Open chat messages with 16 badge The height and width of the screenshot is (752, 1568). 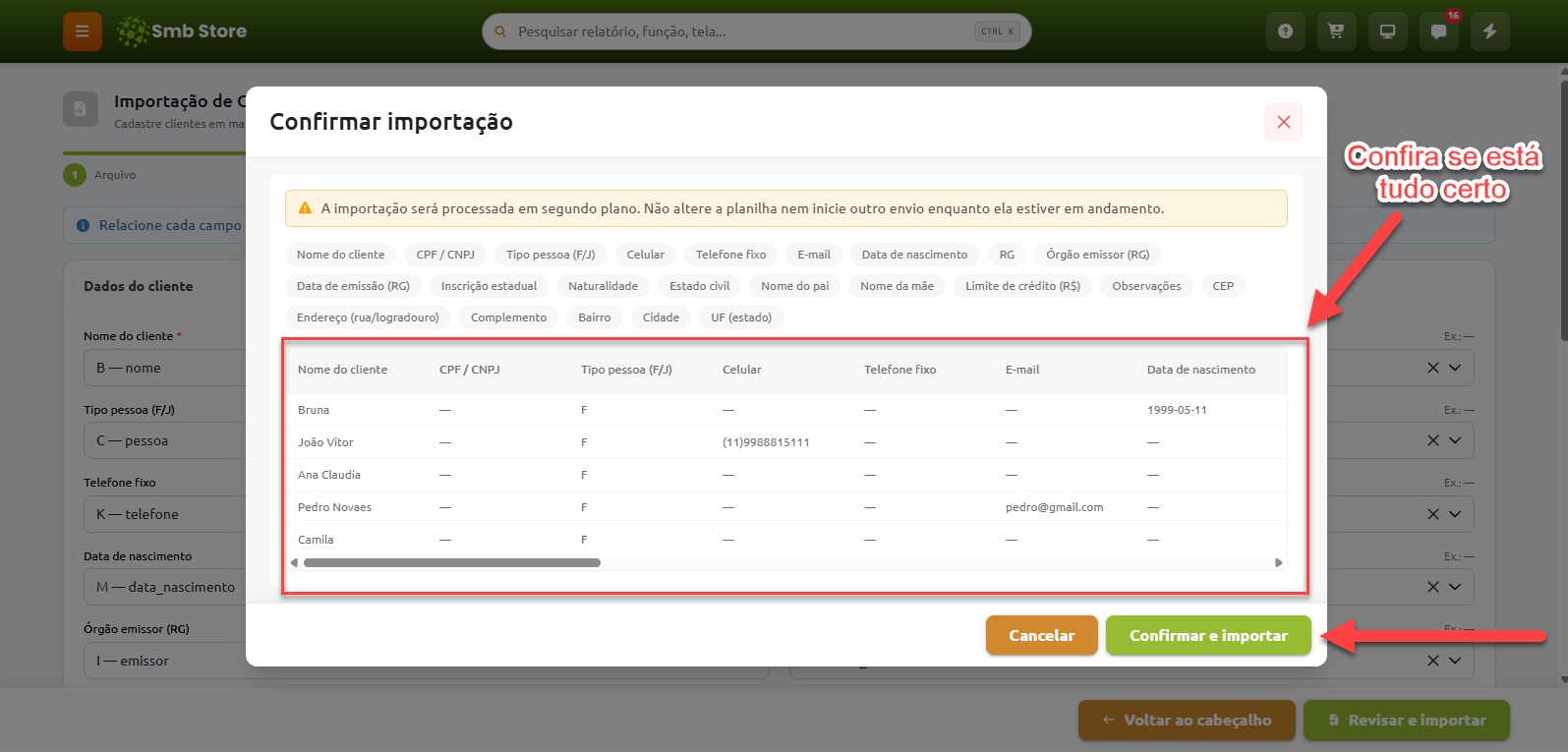1438,31
